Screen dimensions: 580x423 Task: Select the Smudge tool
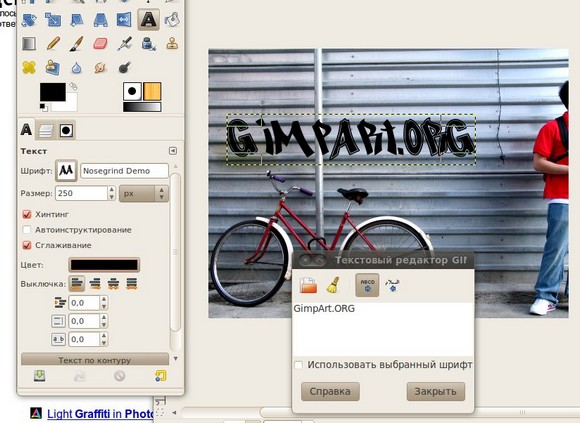pyautogui.click(x=100, y=68)
